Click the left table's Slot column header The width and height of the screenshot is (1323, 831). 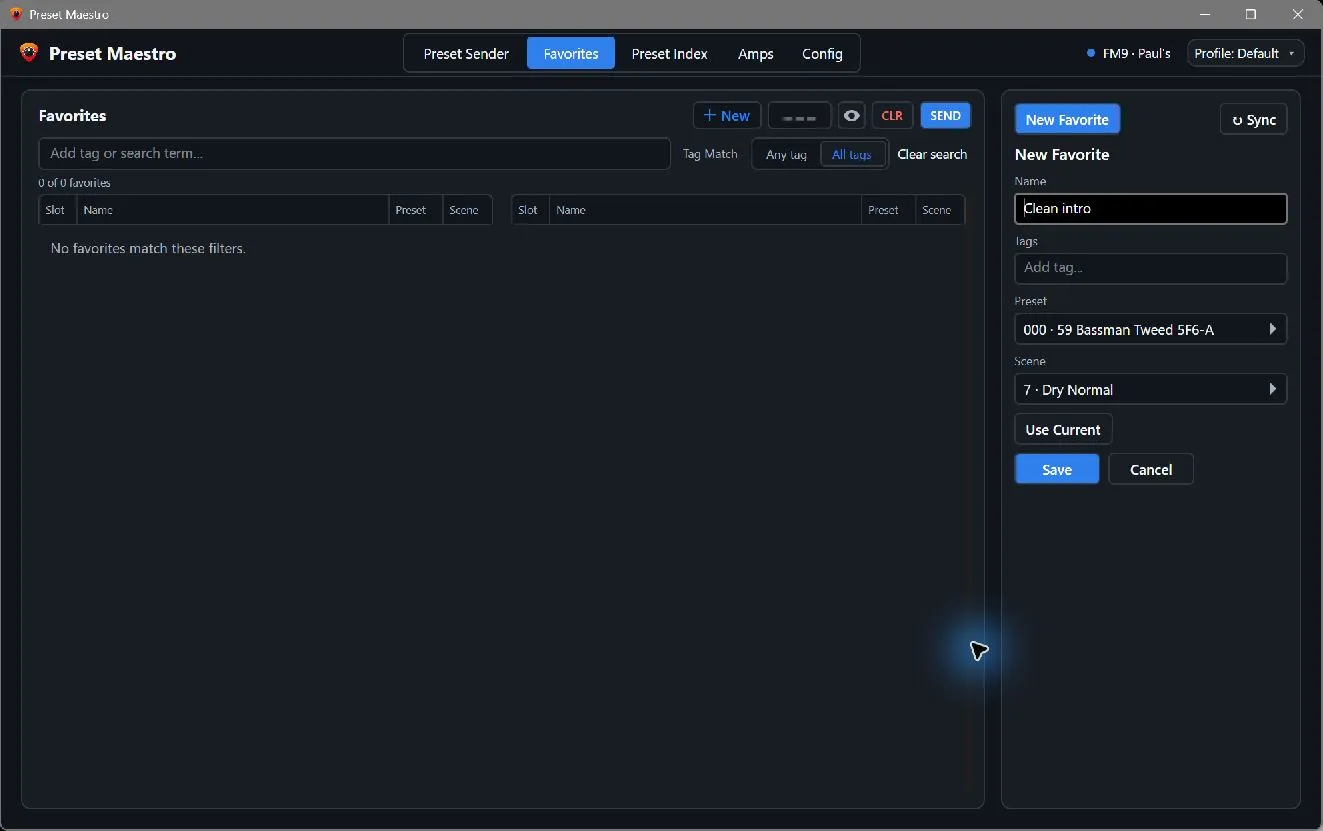coord(57,210)
